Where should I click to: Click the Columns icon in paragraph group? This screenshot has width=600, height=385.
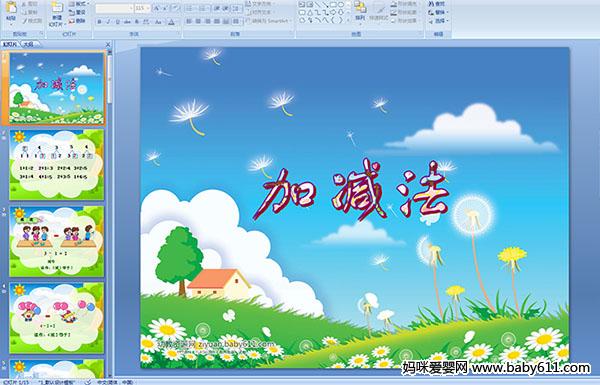point(236,21)
